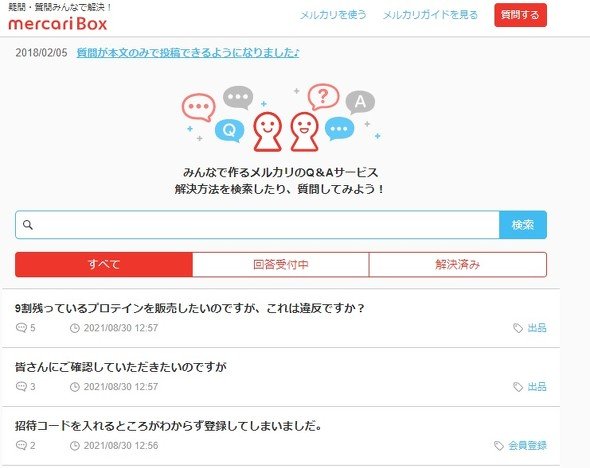Click the mercari Box logo
Image resolution: width=590 pixels, height=468 pixels.
(x=58, y=24)
